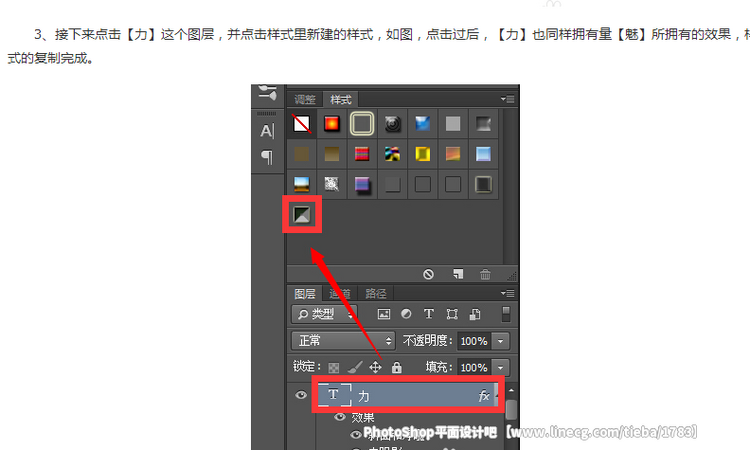Image resolution: width=750 pixels, height=450 pixels.
Task: Click the layers panel scrollbar thumb
Action: coord(511,409)
